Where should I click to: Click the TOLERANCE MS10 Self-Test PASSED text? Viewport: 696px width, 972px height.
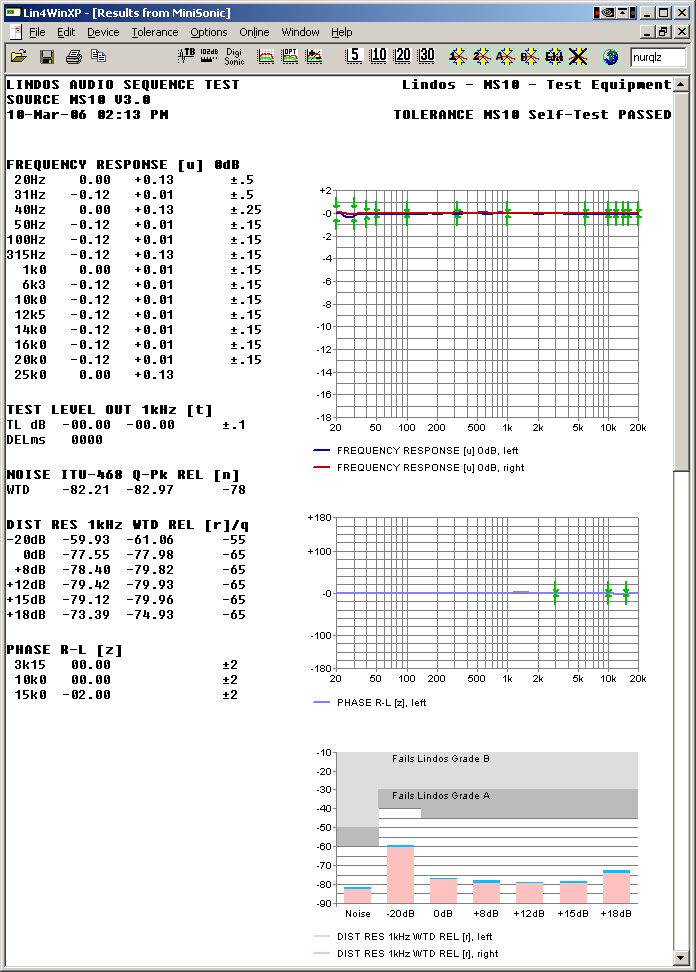click(532, 115)
